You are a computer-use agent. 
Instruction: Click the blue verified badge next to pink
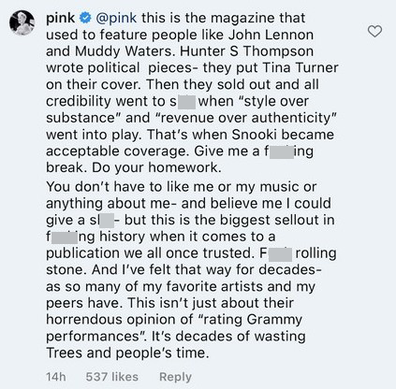86,18
